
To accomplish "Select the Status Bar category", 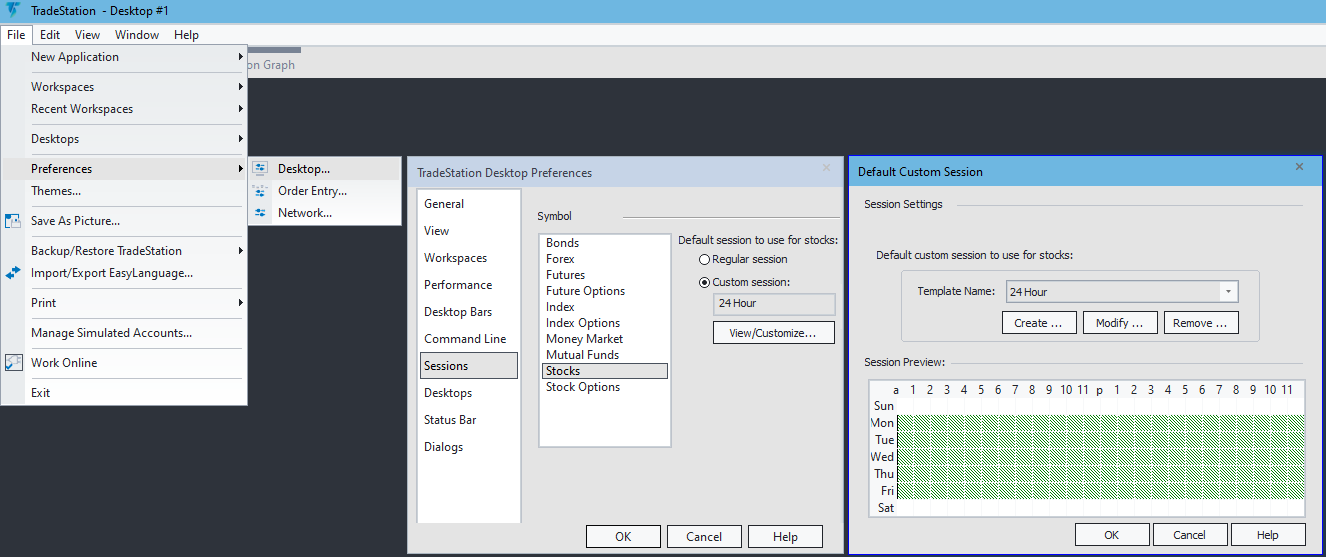I will (469, 420).
